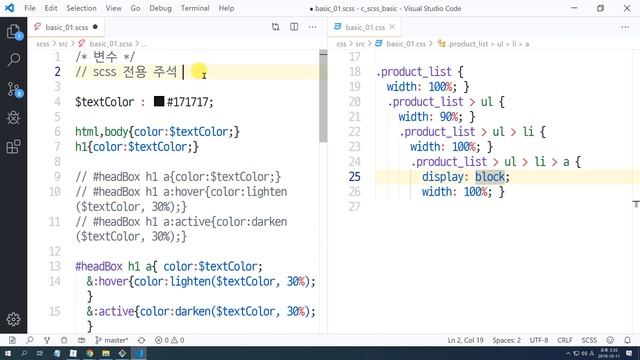The height and width of the screenshot is (360, 640).
Task: Change line endings via CRLF
Action: click(x=565, y=340)
